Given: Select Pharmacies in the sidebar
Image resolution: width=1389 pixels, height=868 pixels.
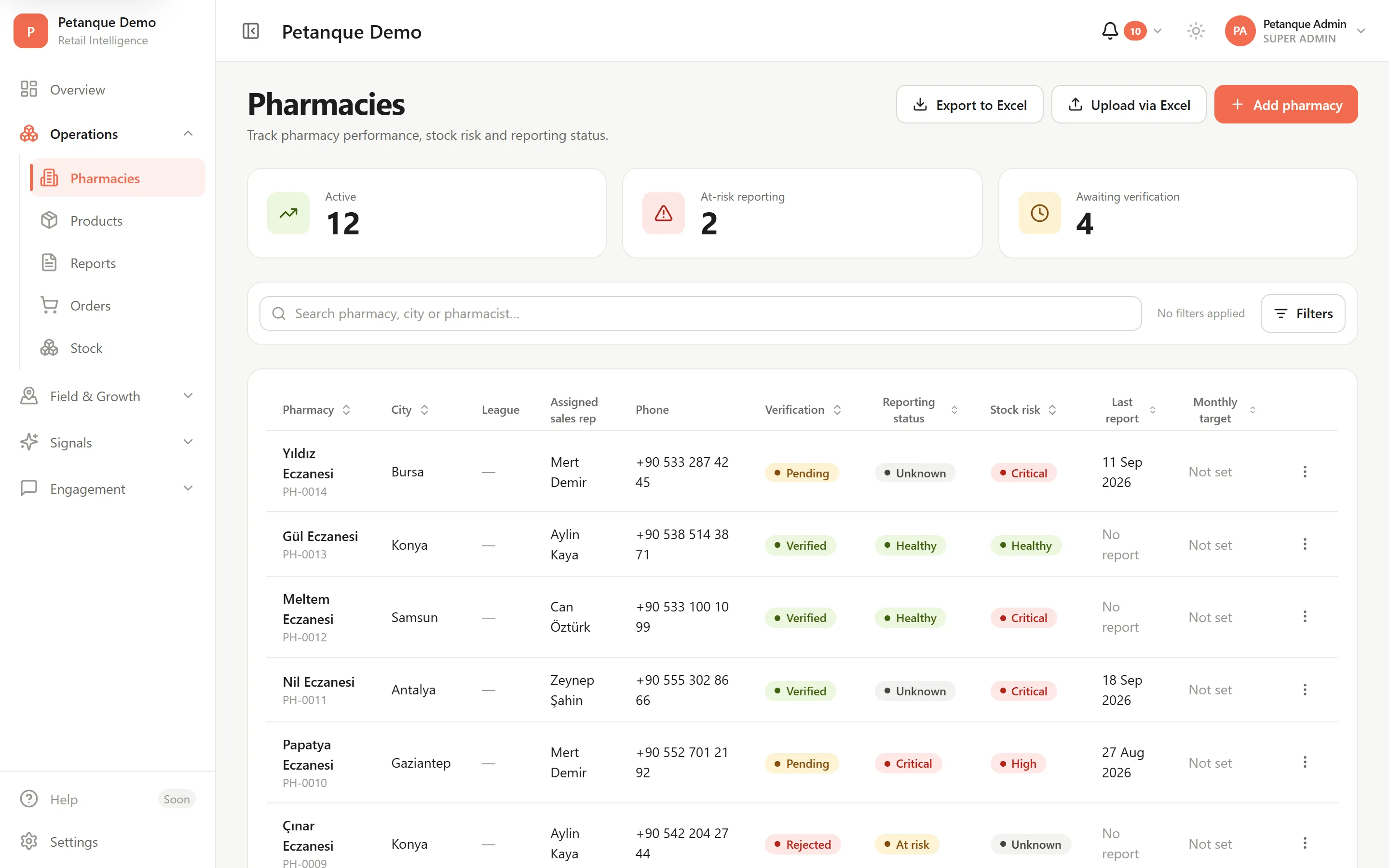Looking at the screenshot, I should click(x=117, y=178).
